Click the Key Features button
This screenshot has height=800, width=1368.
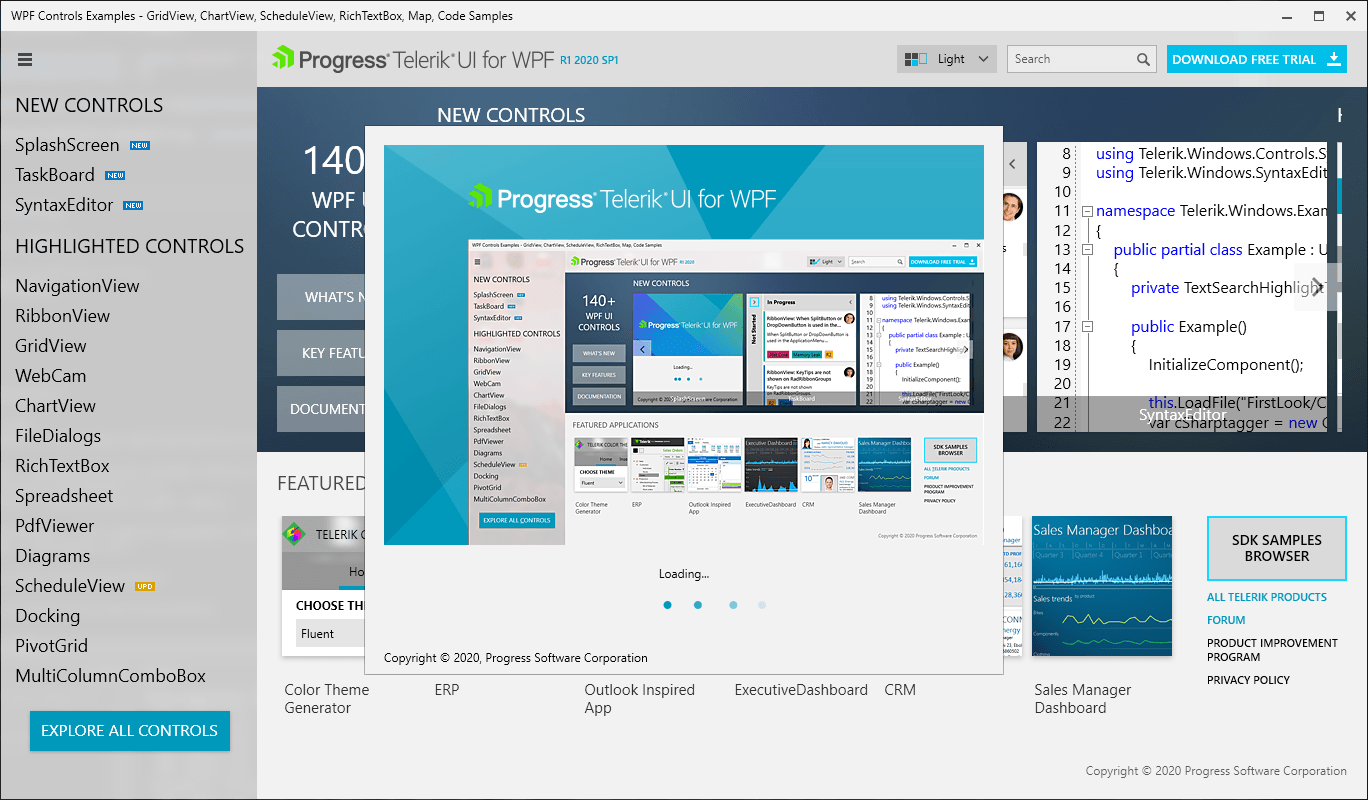tap(321, 353)
